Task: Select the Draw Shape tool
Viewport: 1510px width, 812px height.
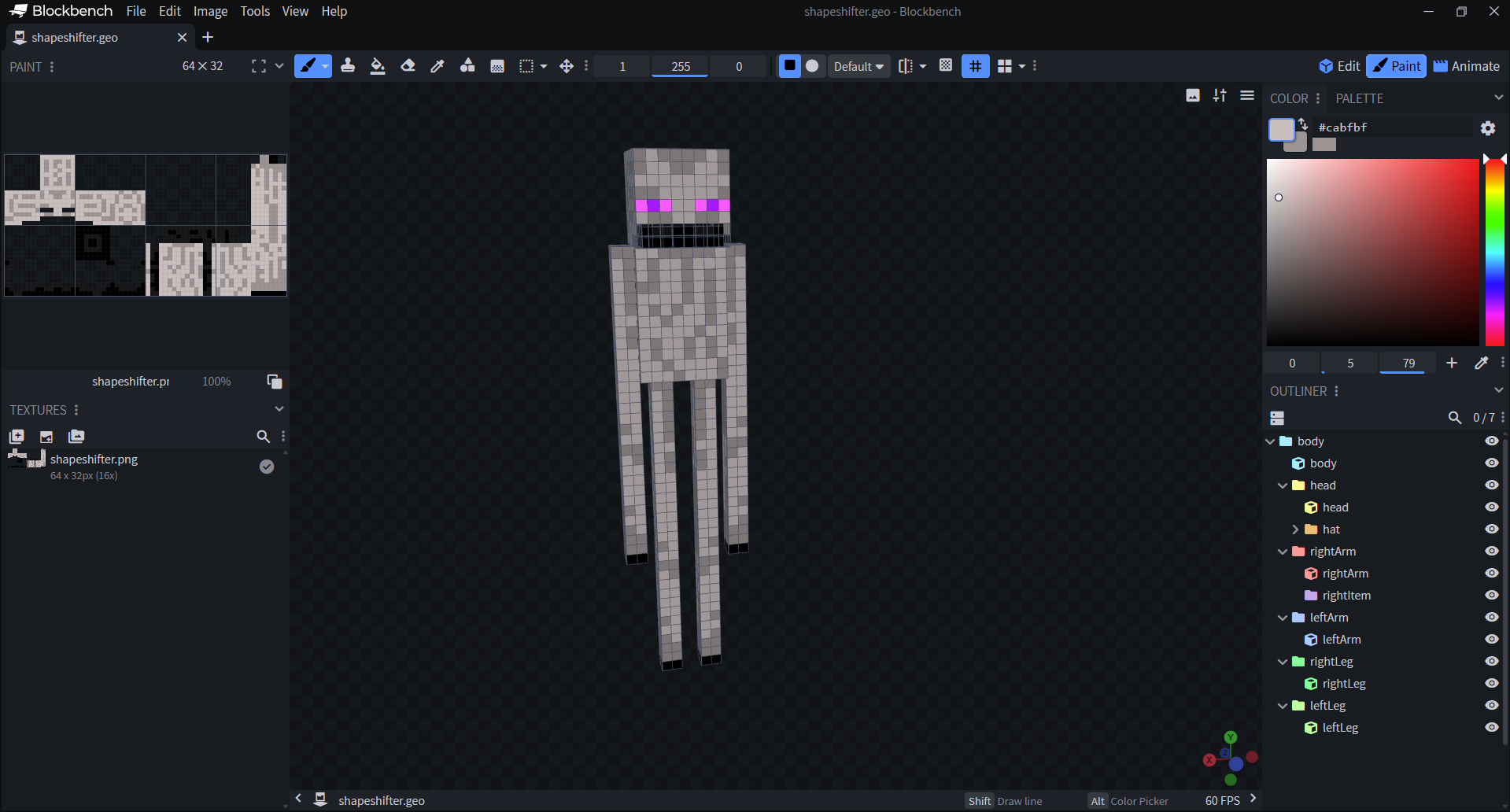Action: pyautogui.click(x=467, y=66)
